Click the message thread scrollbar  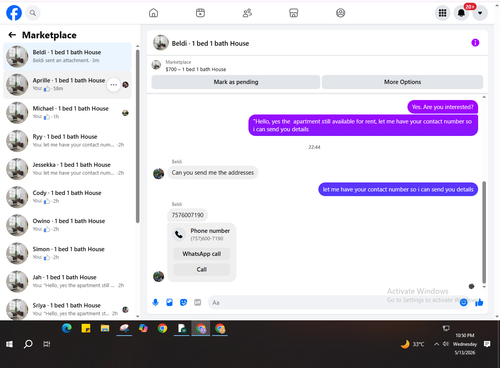click(484, 232)
